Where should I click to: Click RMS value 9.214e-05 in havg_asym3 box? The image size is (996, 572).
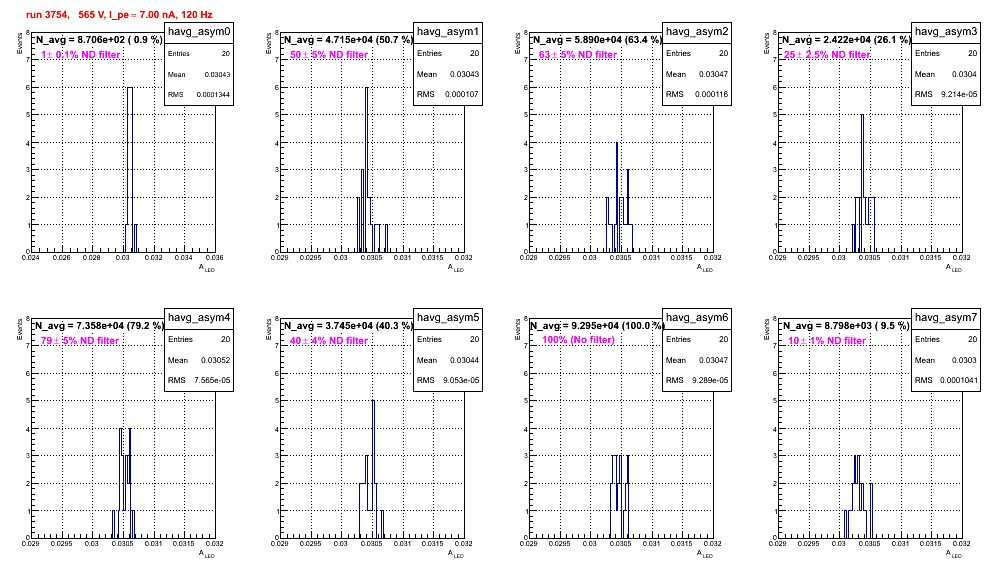[959, 94]
